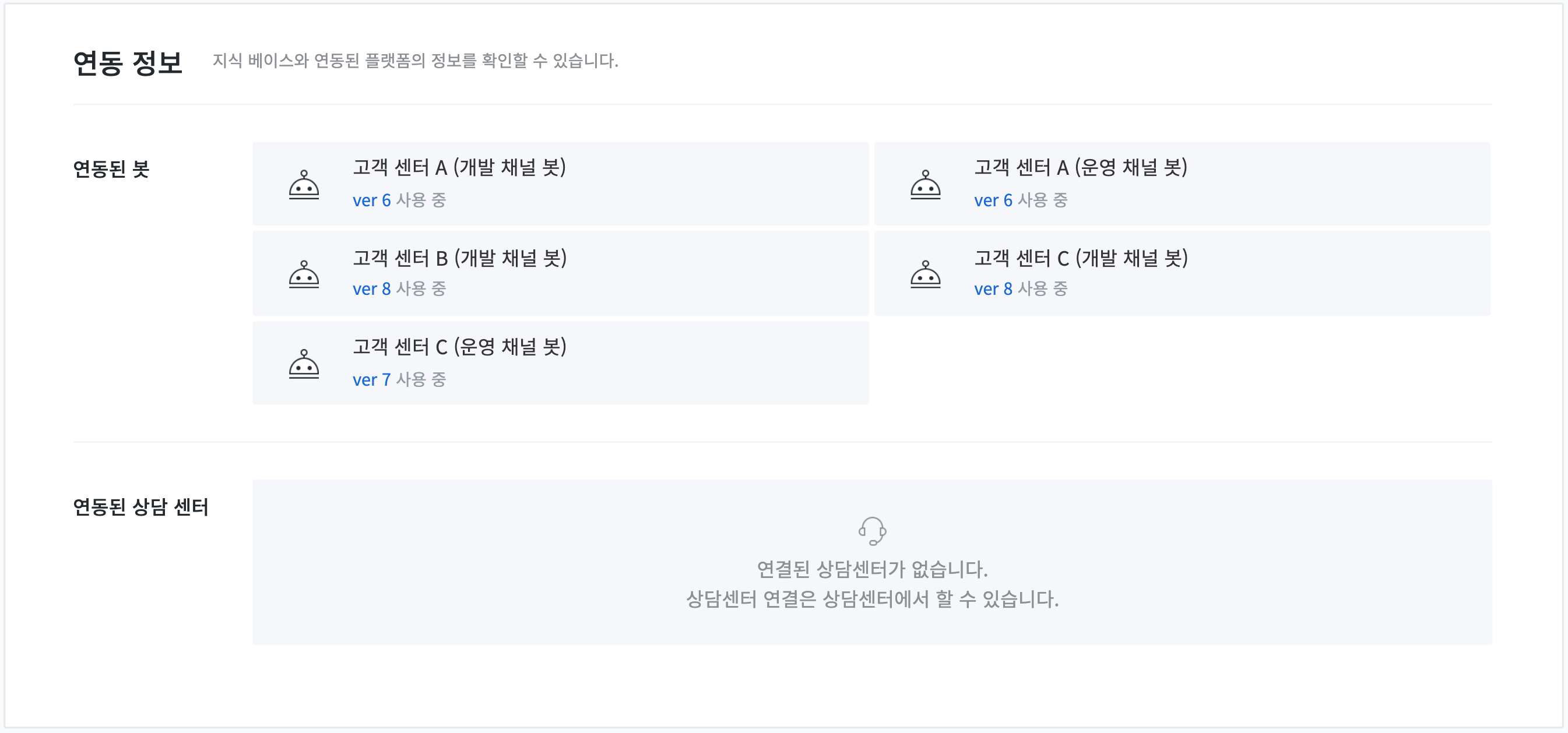Click bot icon of 고객 센터 C (운영 채널 봇)
This screenshot has height=733, width=1568.
tap(304, 364)
